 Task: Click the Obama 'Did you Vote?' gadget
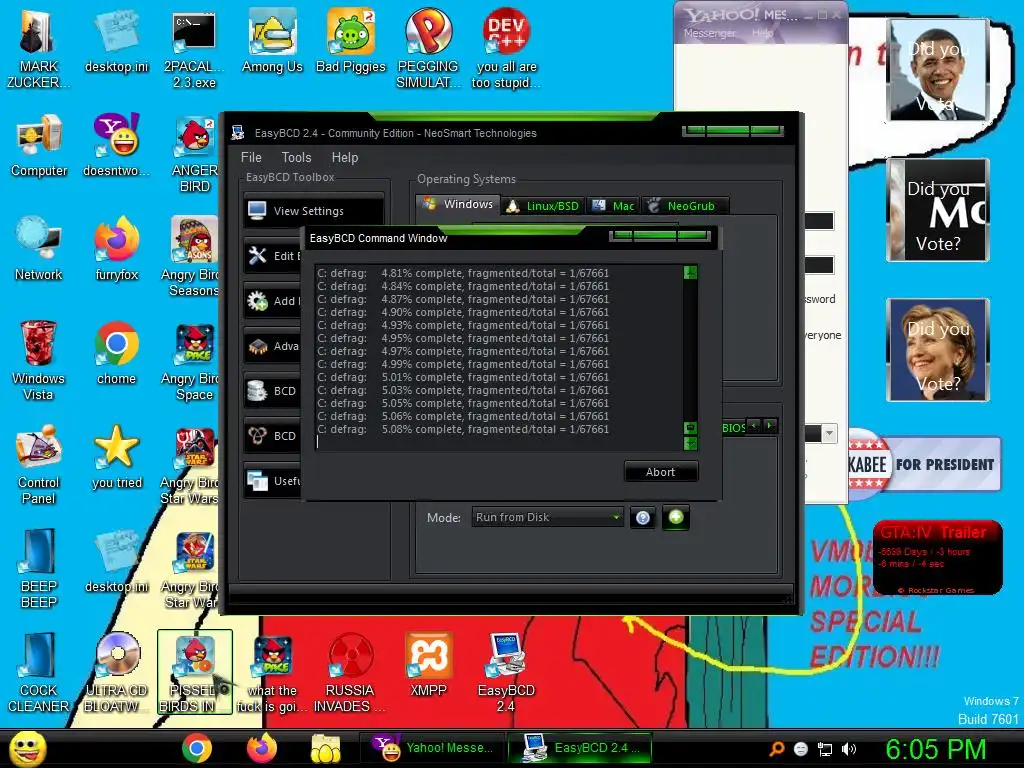tap(938, 69)
